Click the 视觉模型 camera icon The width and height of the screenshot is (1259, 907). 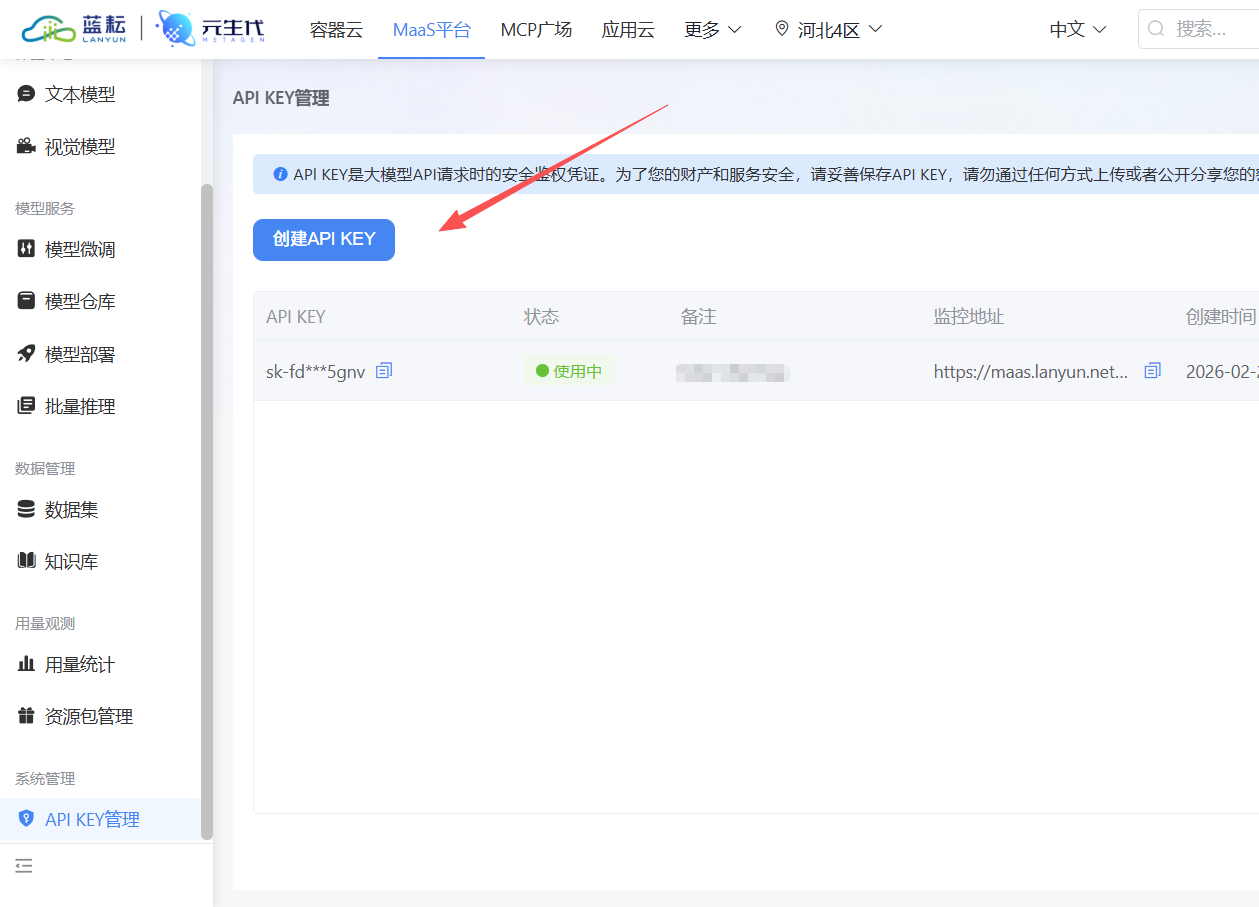tap(27, 147)
